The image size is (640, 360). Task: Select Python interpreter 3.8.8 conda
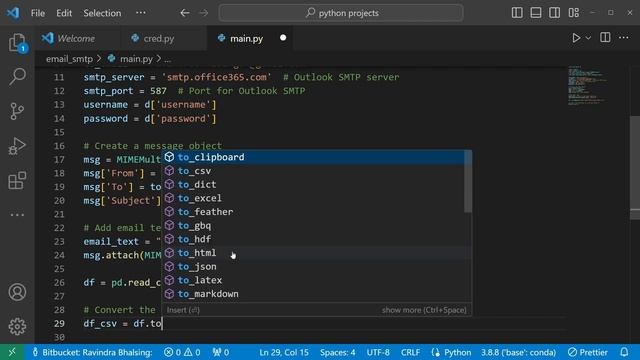518,352
